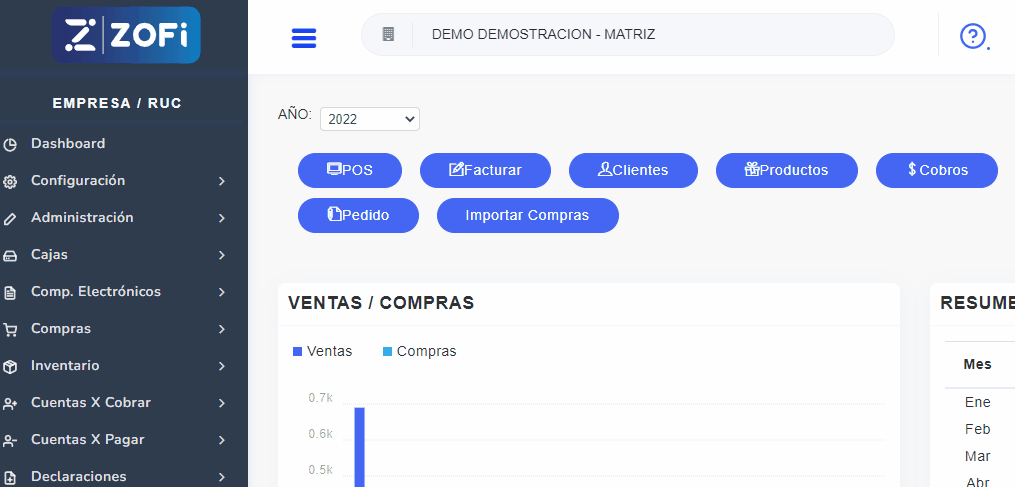
Task: Expand the Cuentas X Cobrar chevron
Action: click(x=221, y=403)
